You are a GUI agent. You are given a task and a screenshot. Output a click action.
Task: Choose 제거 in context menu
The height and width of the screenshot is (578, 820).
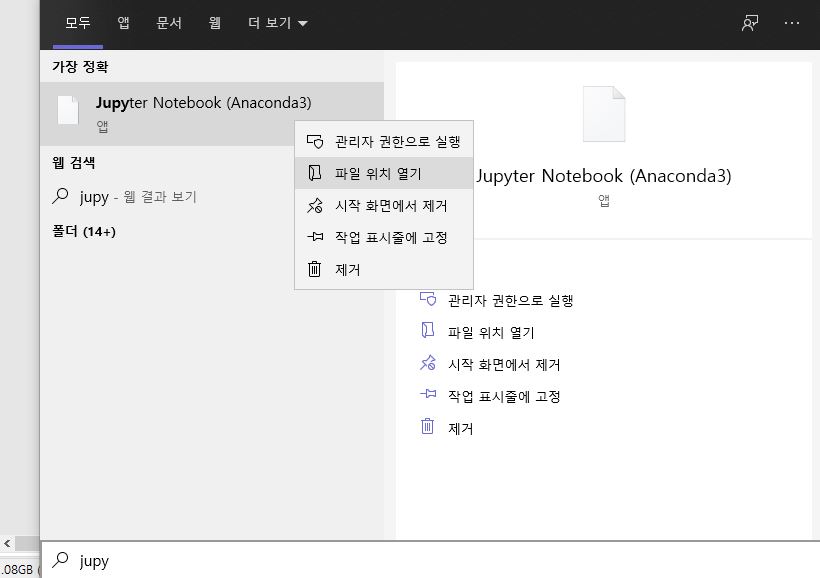384,269
